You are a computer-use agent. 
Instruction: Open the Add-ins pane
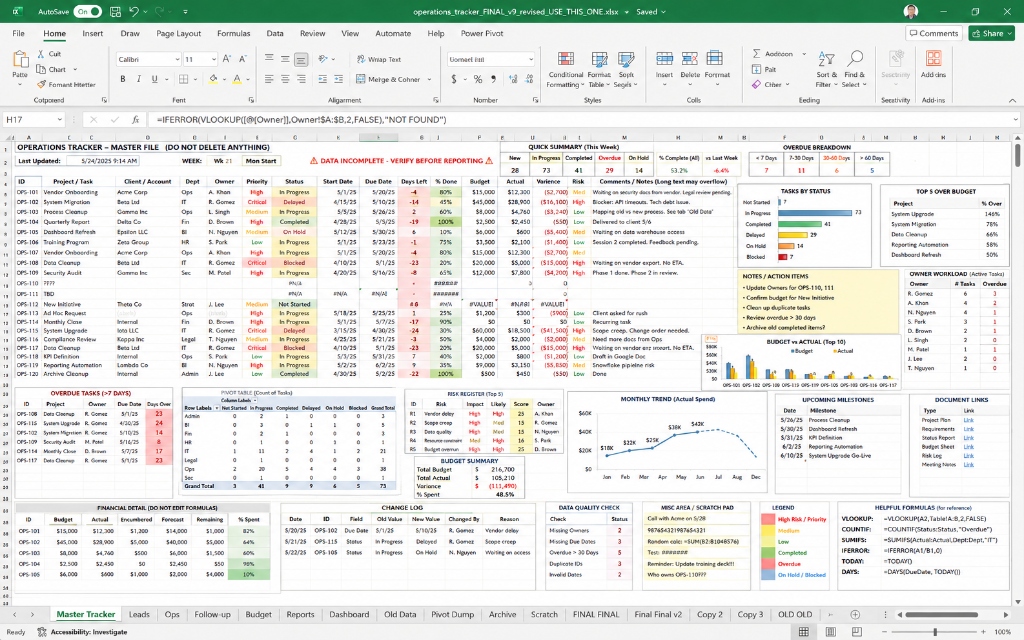tap(933, 65)
